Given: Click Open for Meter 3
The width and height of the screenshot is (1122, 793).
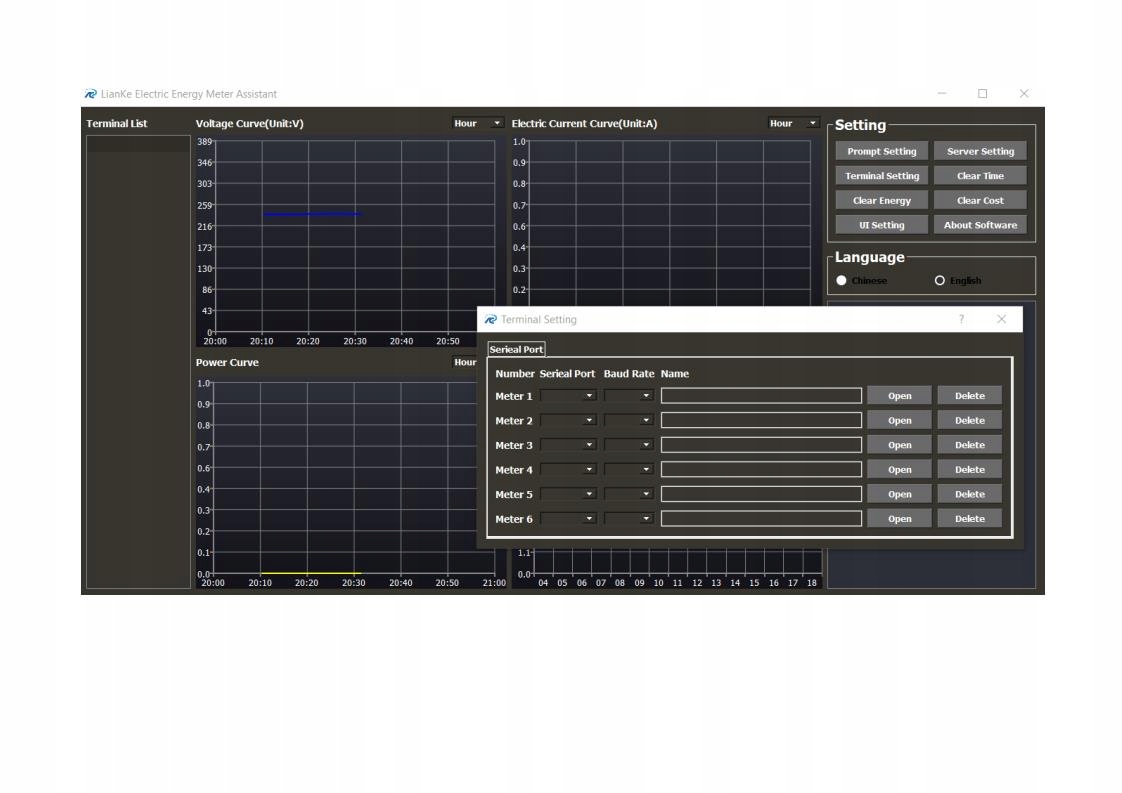Looking at the screenshot, I should coord(899,444).
